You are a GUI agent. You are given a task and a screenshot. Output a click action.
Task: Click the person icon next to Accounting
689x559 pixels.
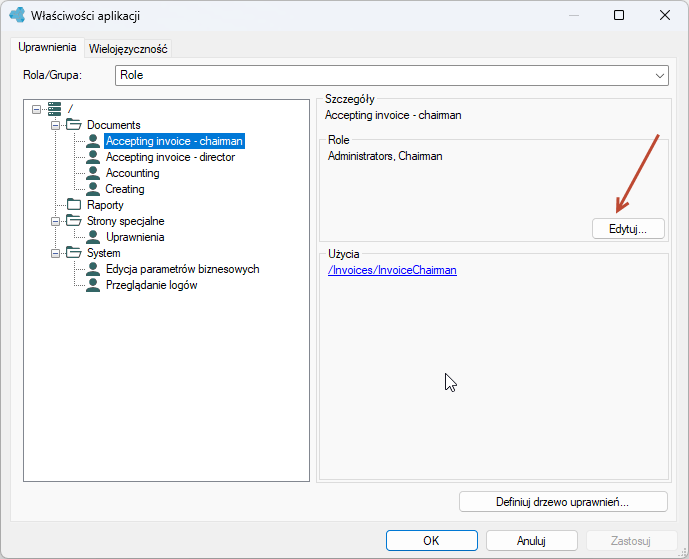click(x=93, y=173)
